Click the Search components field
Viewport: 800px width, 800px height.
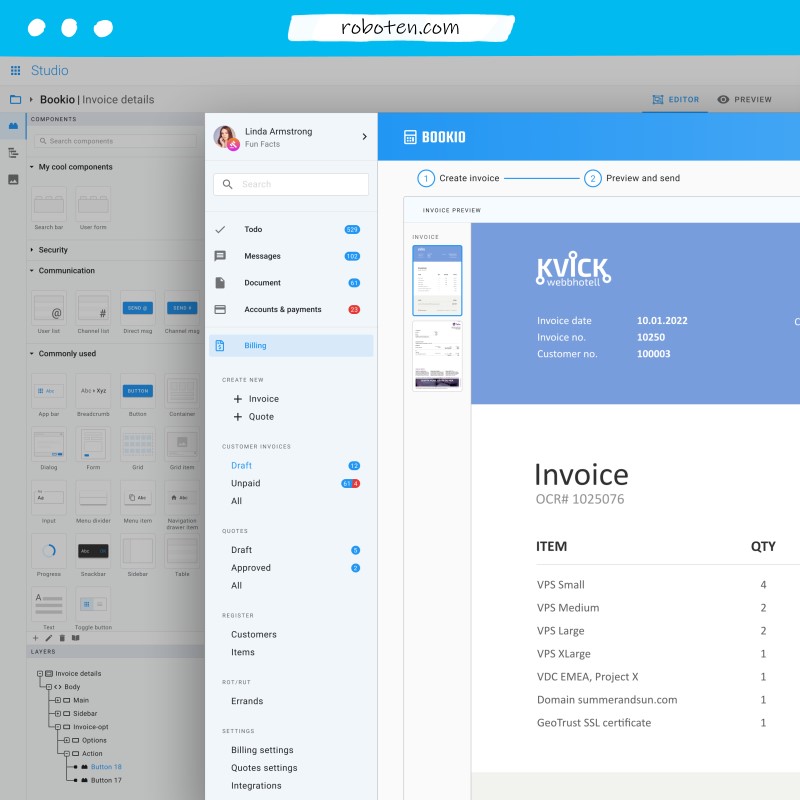pos(115,141)
